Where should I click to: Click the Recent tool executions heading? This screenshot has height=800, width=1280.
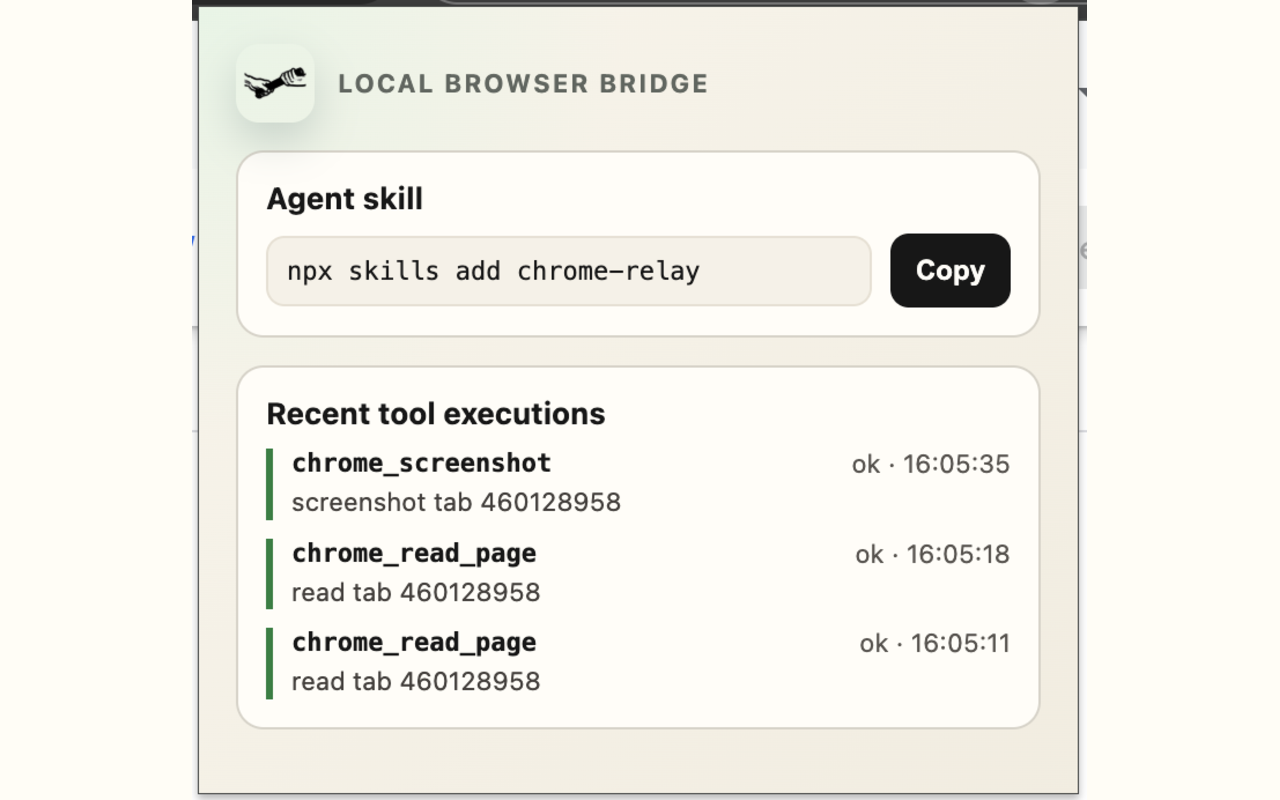coord(436,413)
